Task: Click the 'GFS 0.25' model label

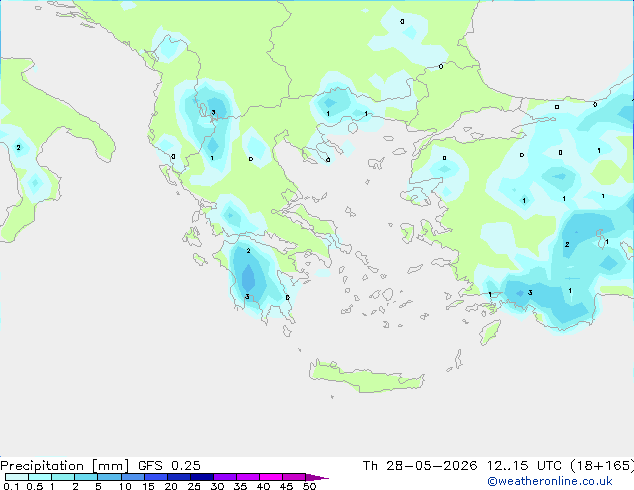Action: [x=169, y=466]
